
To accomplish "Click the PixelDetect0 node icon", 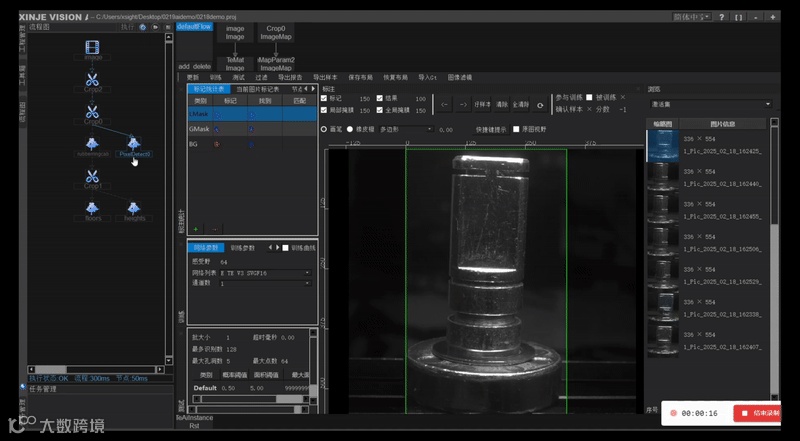I will coord(134,143).
